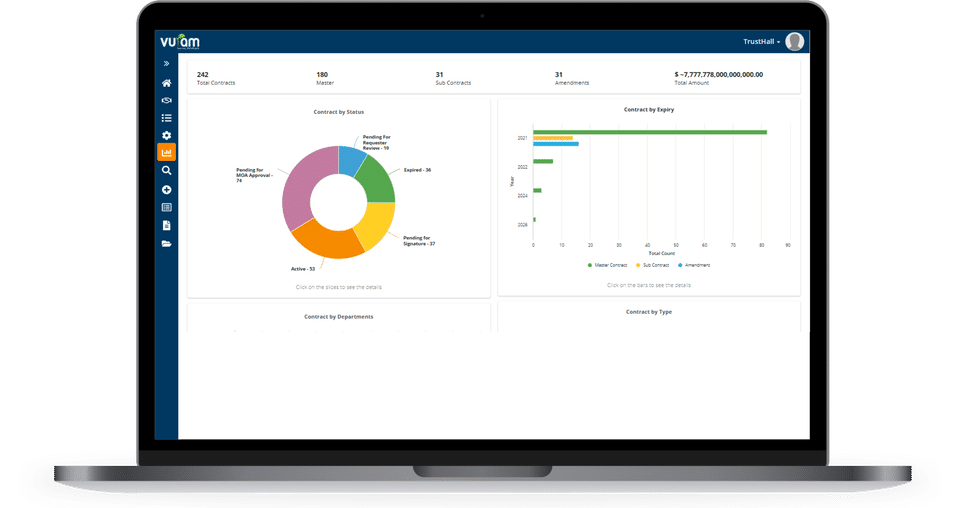
Task: Click the user avatar picture
Action: (x=795, y=42)
